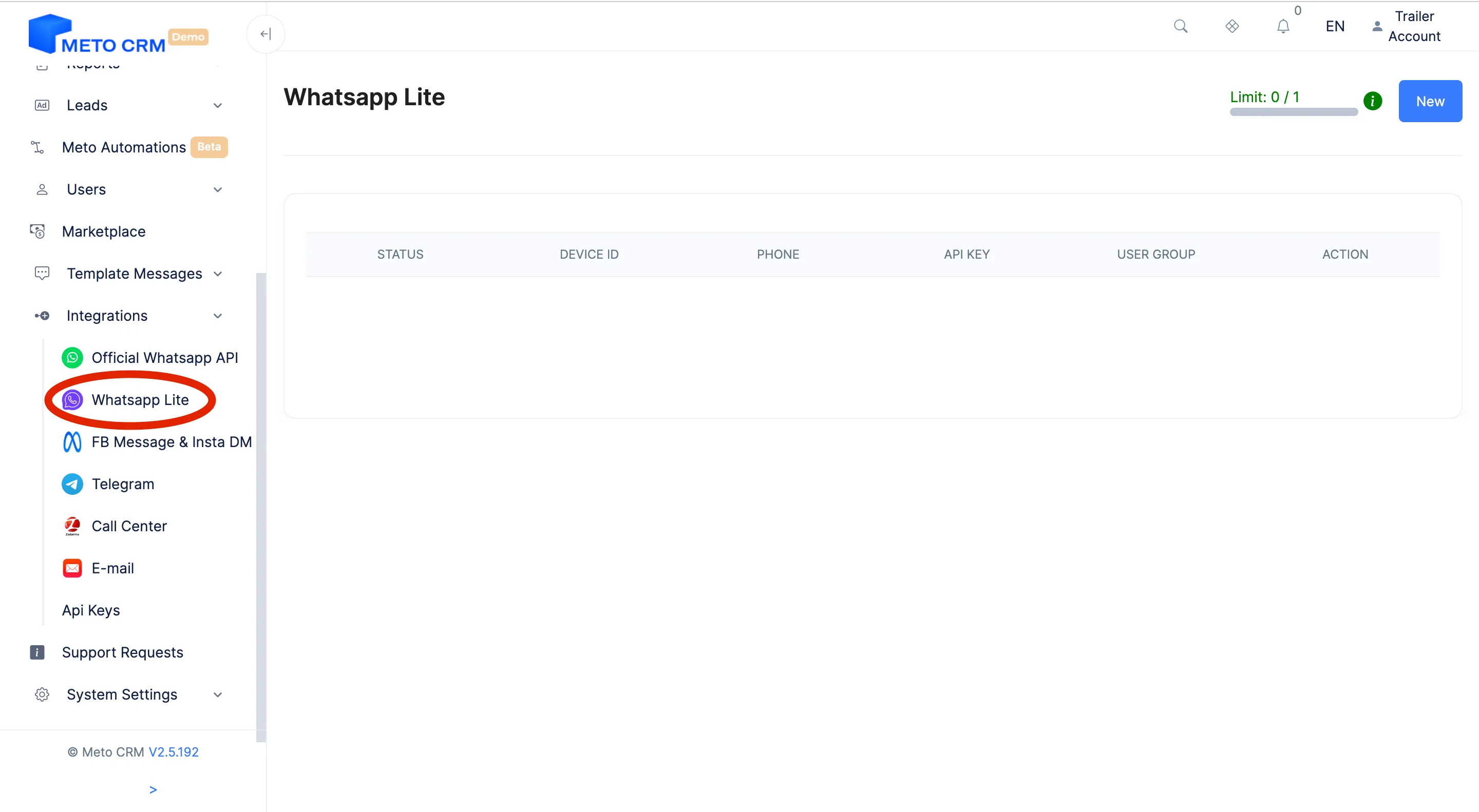Click the USER GROUP column header
The image size is (1479, 812).
coord(1156,254)
